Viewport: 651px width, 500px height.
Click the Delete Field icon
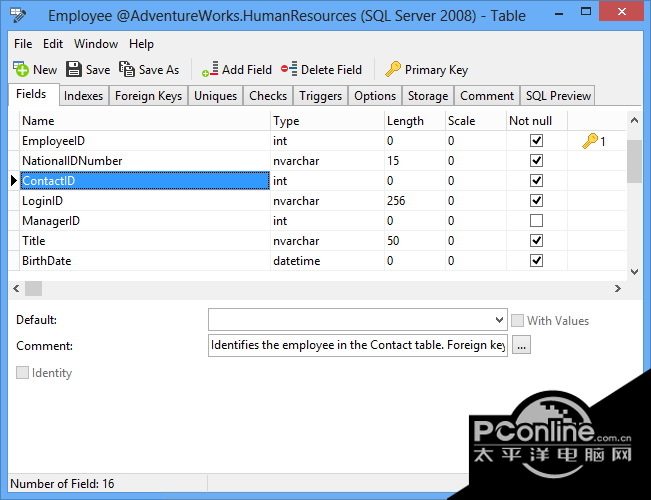pos(289,69)
